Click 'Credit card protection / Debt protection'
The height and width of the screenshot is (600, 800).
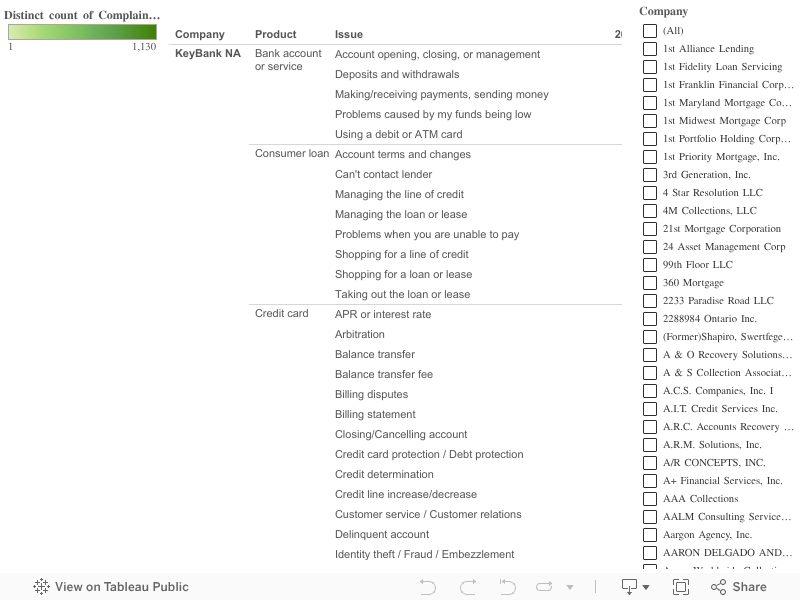coord(429,454)
